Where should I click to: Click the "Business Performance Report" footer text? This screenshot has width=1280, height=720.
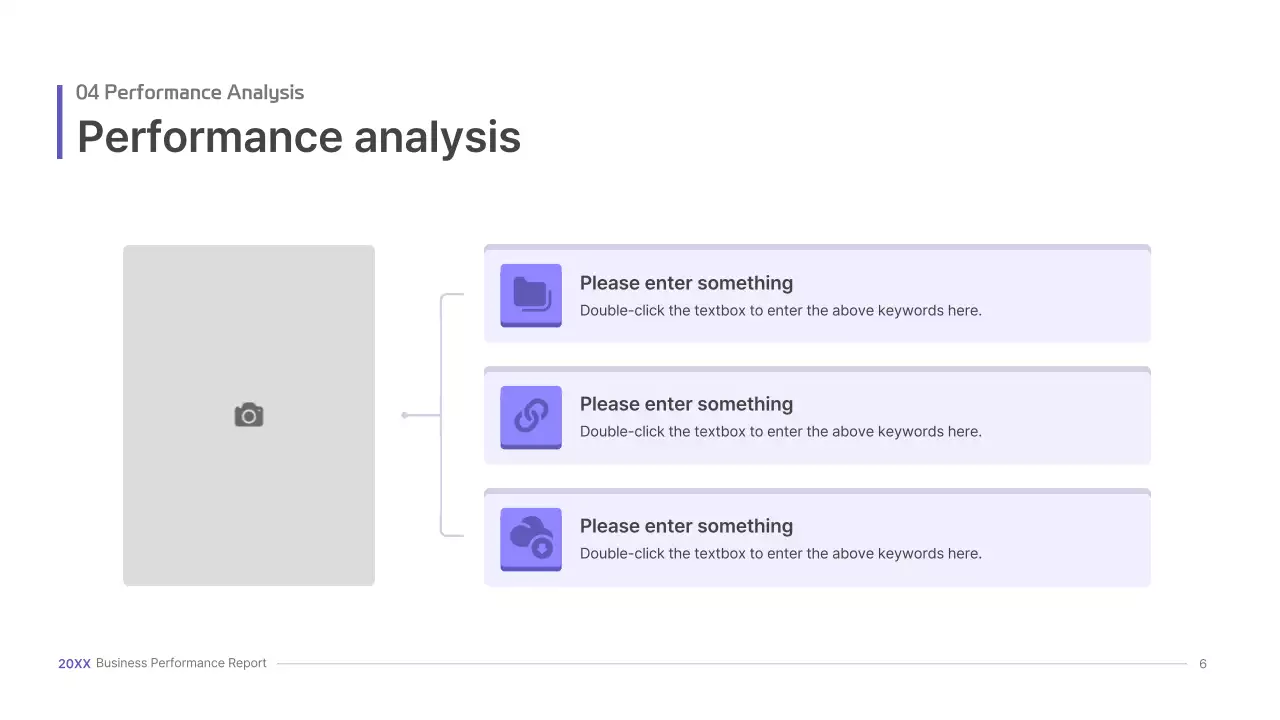[181, 663]
